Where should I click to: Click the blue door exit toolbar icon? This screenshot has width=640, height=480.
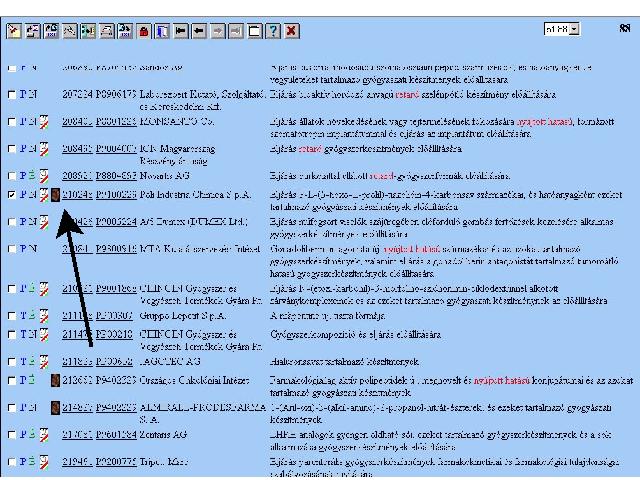[x=162, y=31]
